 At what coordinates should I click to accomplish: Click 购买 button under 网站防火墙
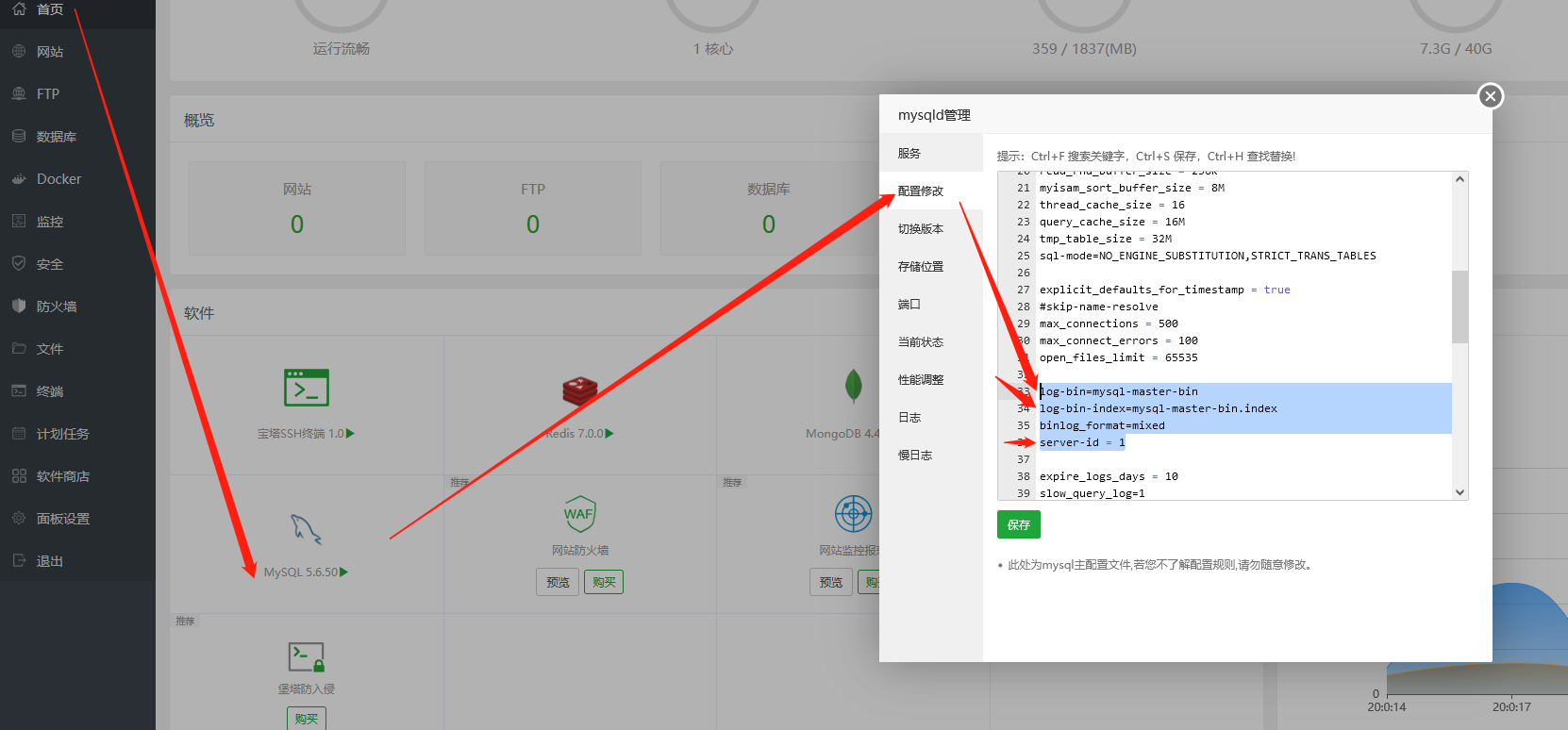[x=604, y=582]
